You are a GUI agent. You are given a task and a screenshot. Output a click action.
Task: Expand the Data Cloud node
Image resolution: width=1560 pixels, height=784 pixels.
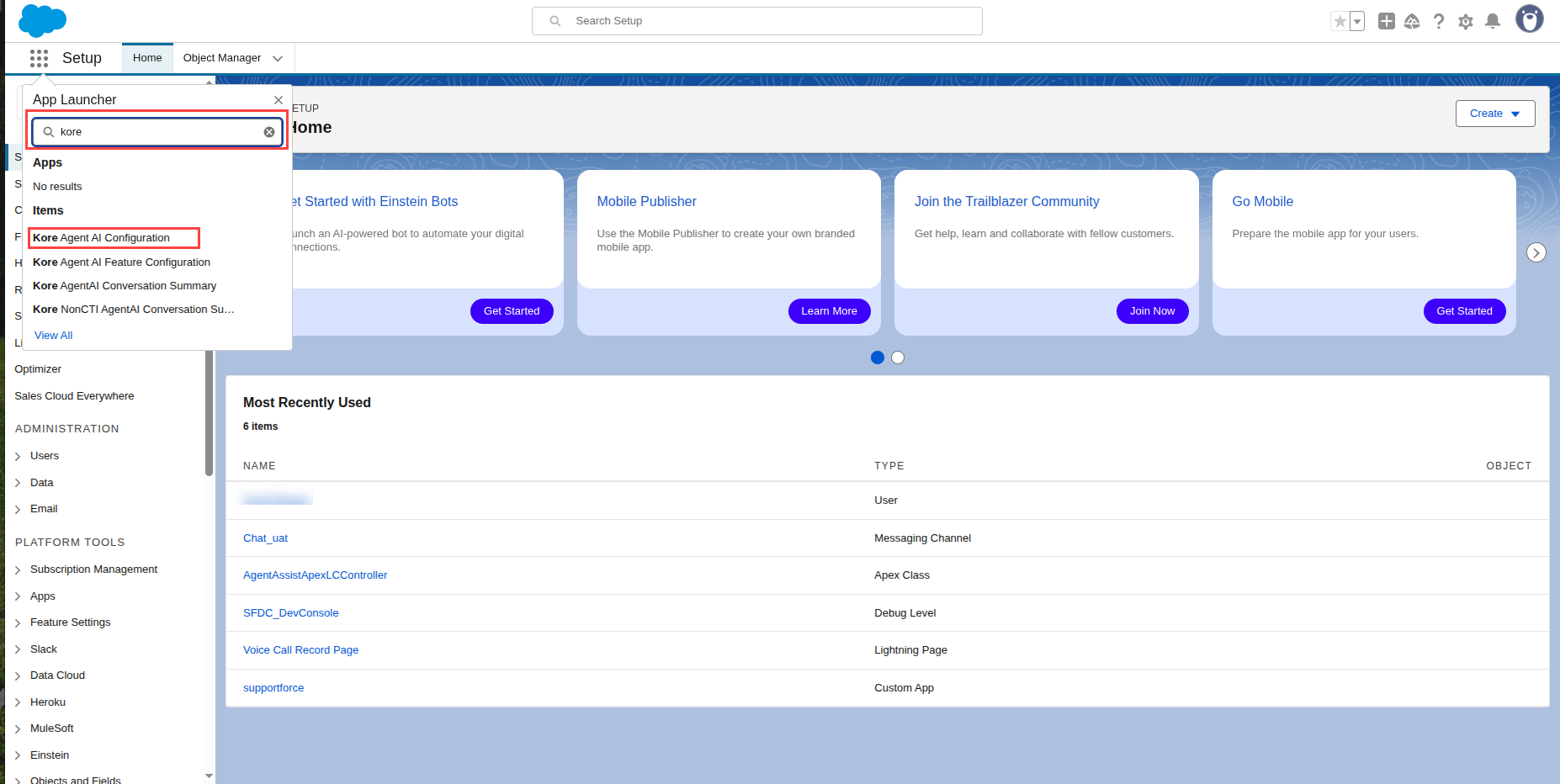[18, 676]
